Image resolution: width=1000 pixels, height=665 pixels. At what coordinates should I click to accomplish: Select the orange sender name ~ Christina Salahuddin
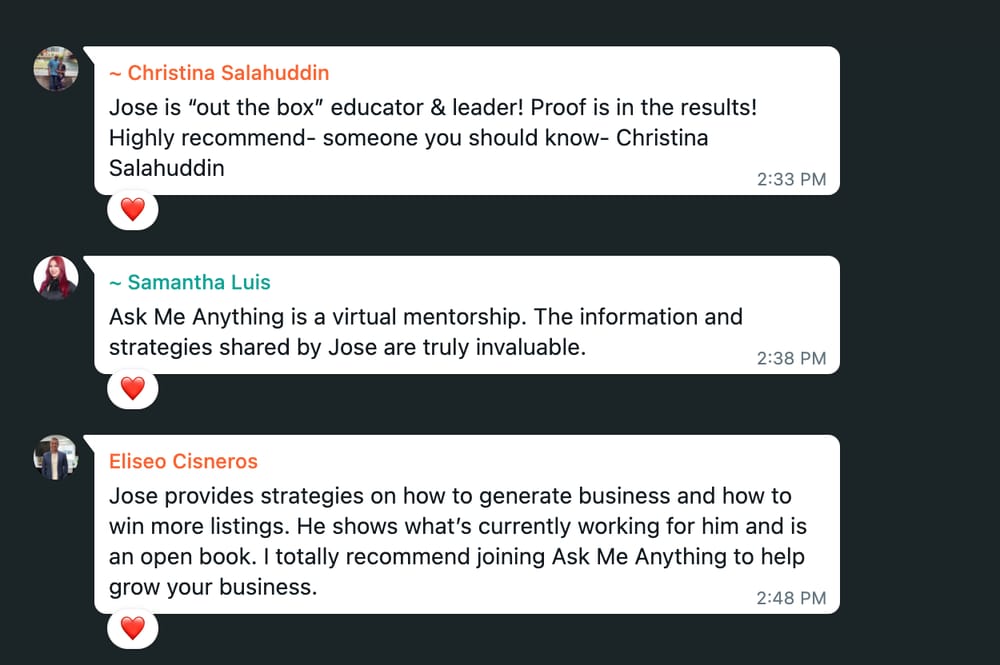pos(219,73)
